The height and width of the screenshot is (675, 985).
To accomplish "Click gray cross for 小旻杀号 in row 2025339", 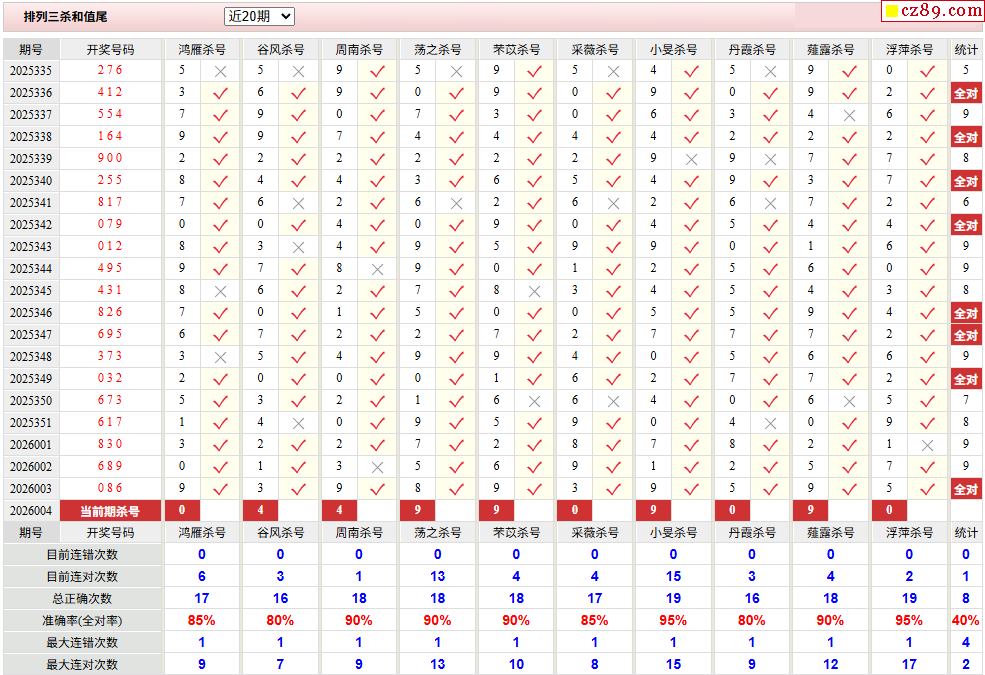I will (691, 159).
